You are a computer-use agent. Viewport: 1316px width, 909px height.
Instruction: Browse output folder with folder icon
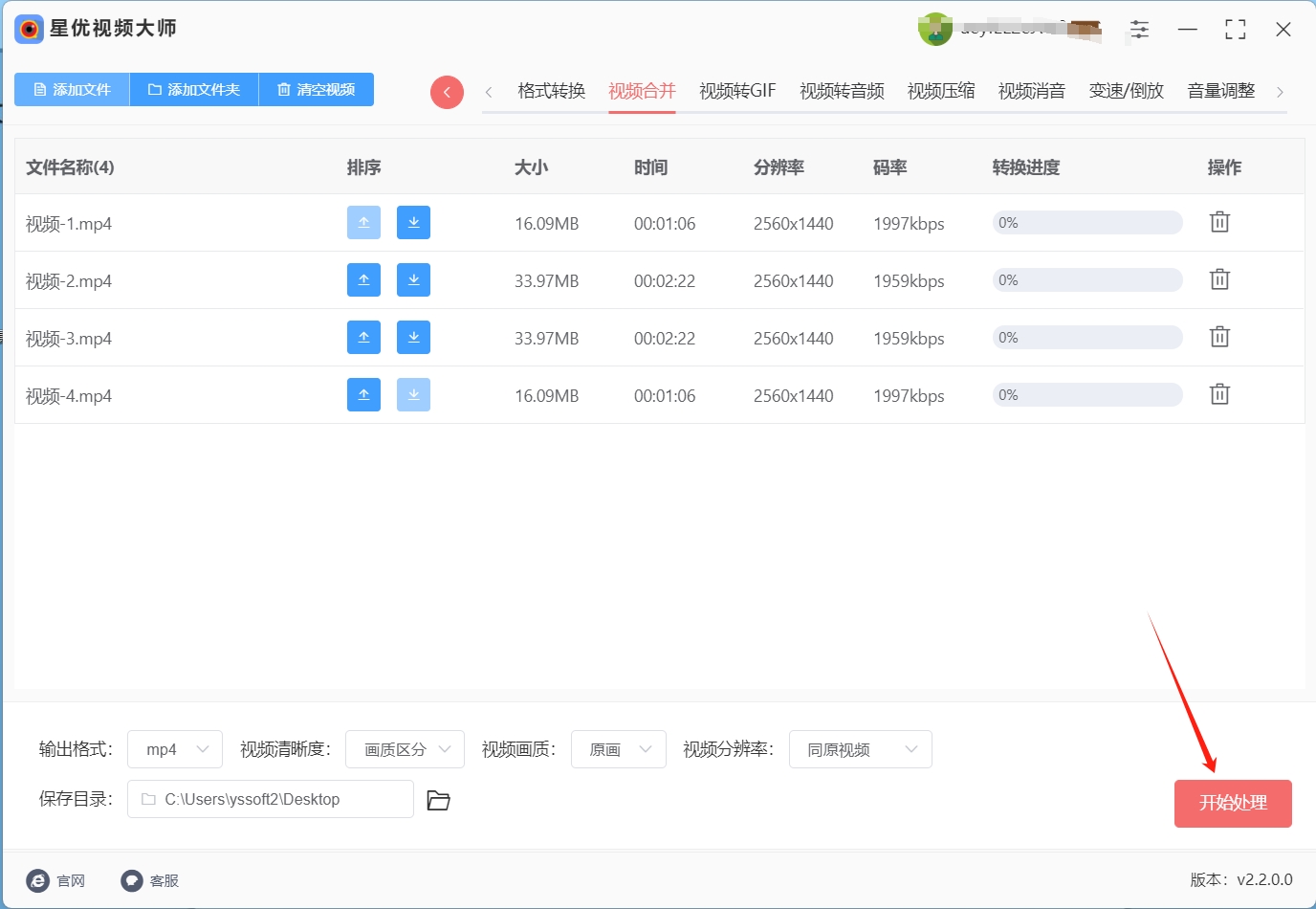(x=438, y=800)
